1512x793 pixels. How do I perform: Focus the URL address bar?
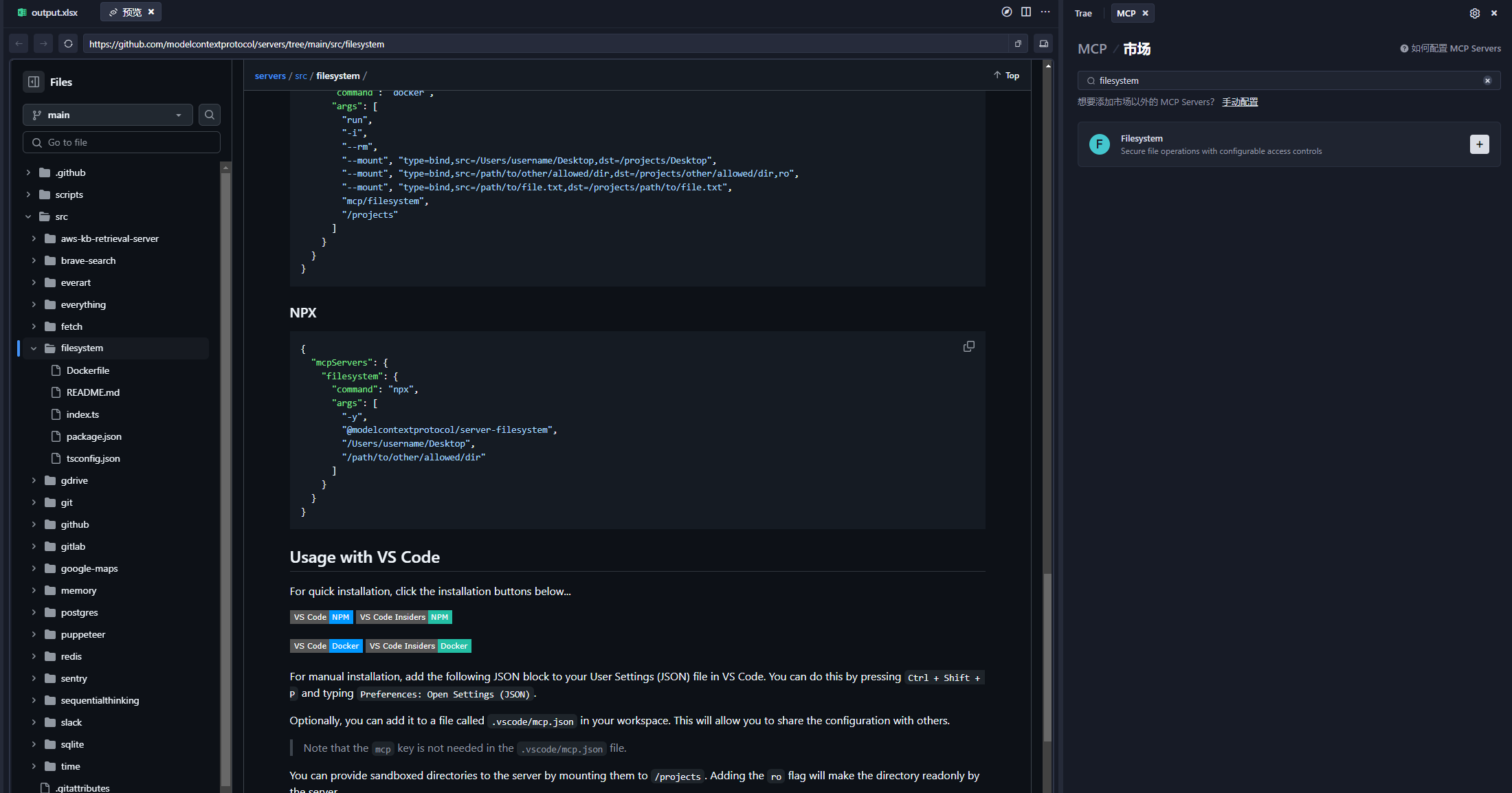[544, 44]
